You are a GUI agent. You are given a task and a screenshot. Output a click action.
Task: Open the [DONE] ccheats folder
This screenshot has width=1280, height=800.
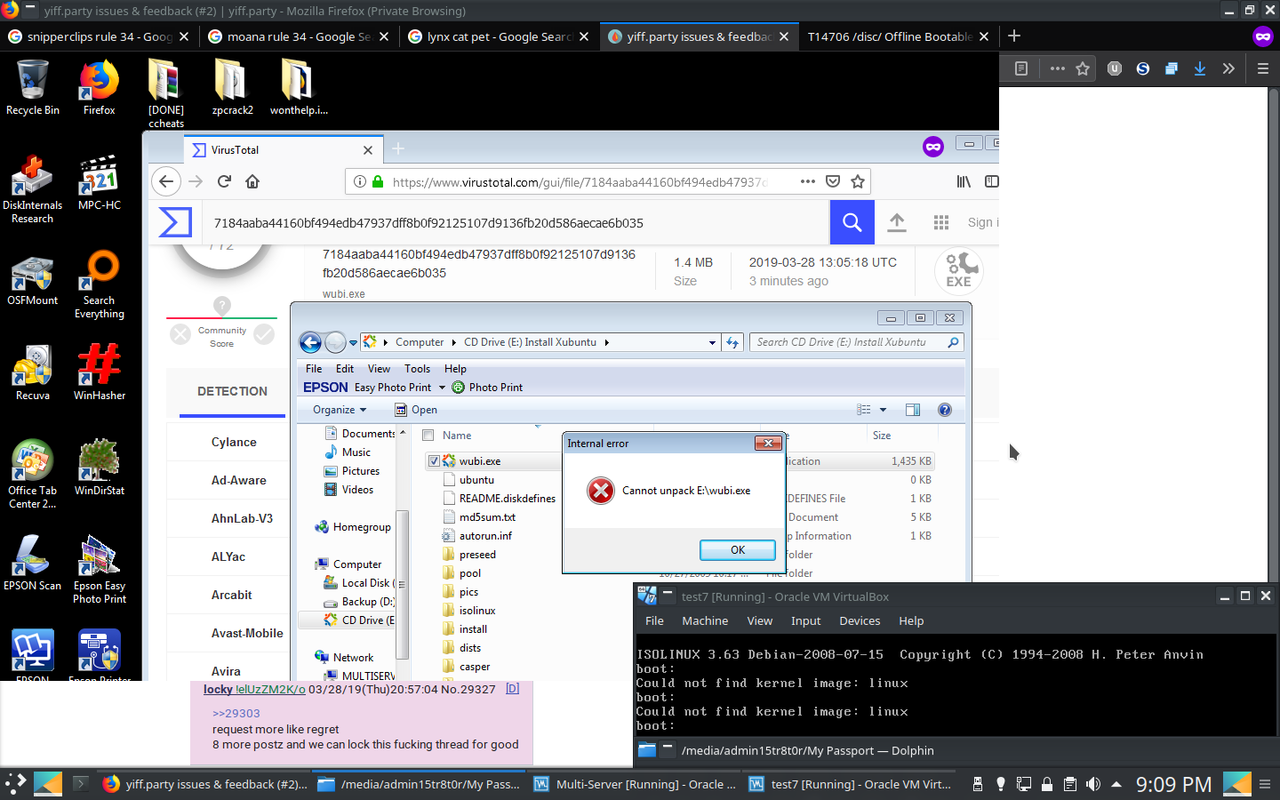click(x=166, y=94)
